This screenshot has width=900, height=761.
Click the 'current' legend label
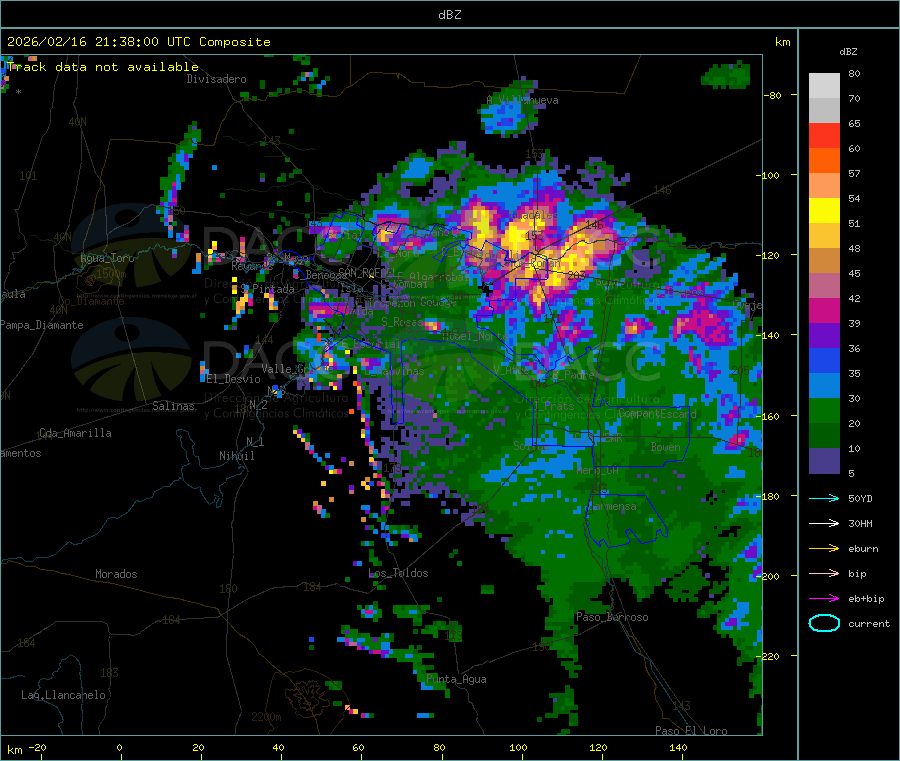pos(869,624)
